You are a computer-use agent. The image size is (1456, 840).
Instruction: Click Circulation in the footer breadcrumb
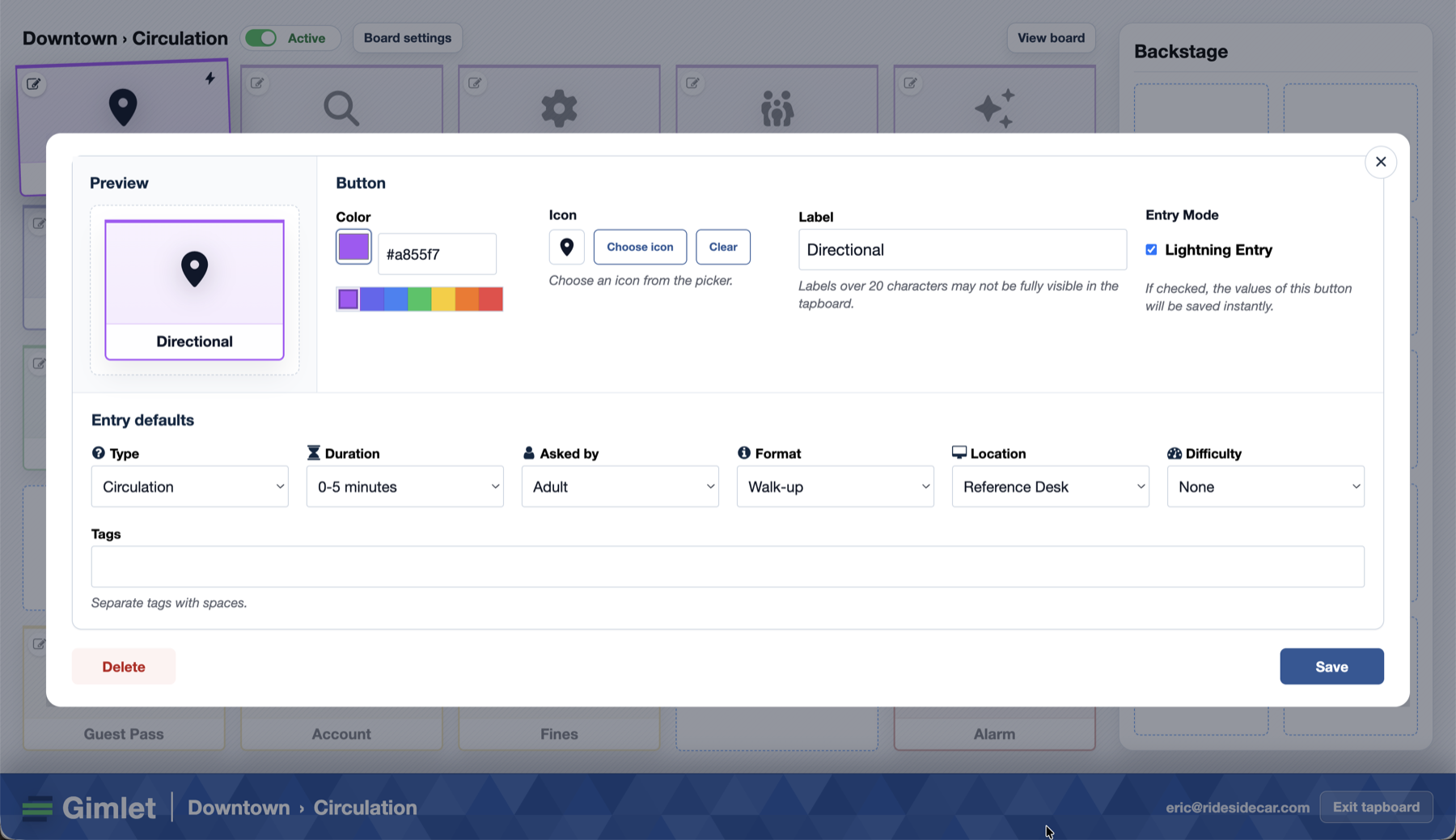click(366, 808)
